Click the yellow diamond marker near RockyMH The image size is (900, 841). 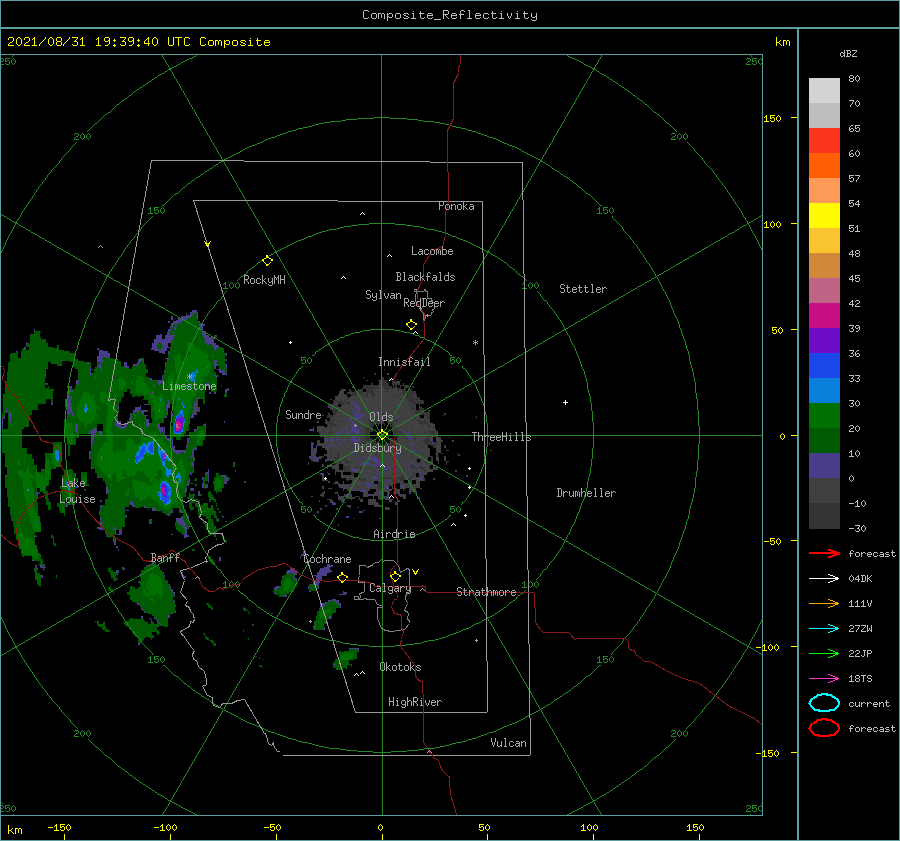(267, 260)
